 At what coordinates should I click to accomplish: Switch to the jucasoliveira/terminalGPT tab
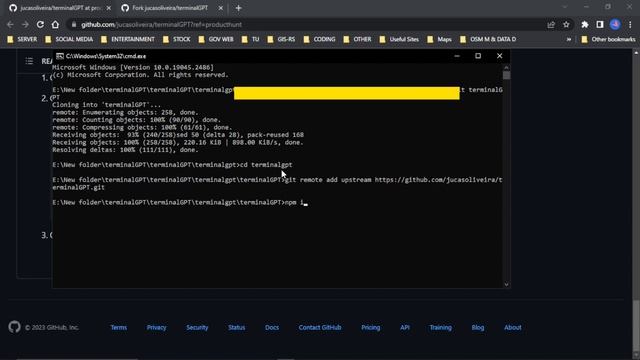(x=60, y=8)
